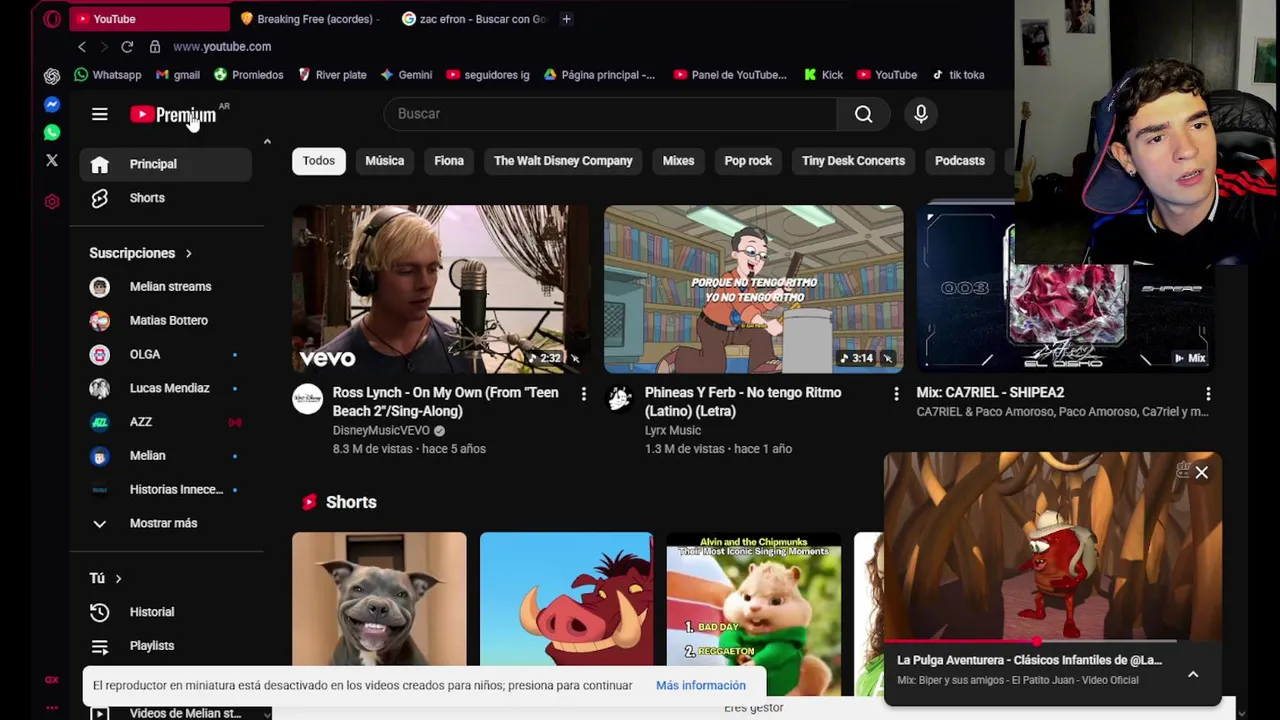
Task: Open ChatGPT in Opera sidebar
Action: click(52, 76)
